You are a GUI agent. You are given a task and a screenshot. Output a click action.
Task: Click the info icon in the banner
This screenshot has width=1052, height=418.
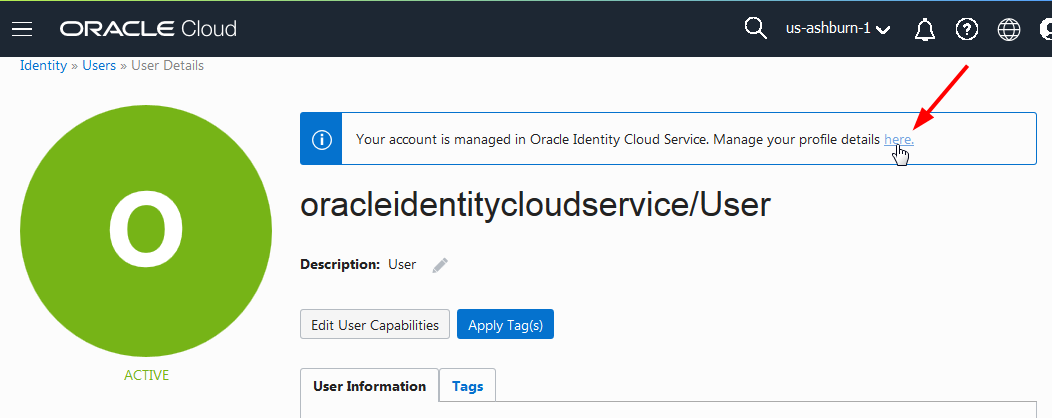(321, 140)
